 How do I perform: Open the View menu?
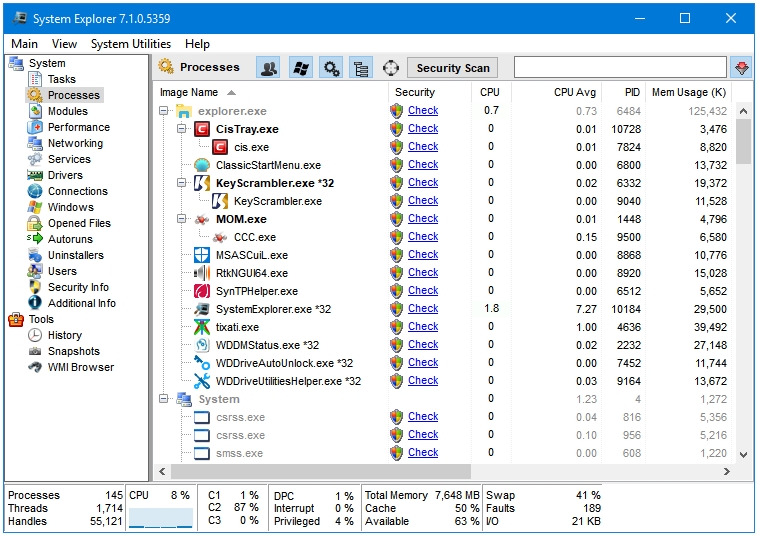64,44
